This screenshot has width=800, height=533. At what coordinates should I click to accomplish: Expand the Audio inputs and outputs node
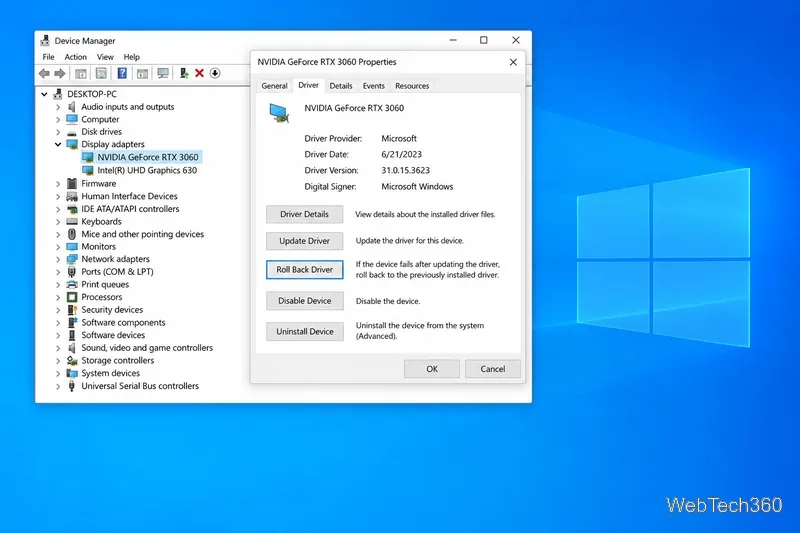[x=58, y=107]
